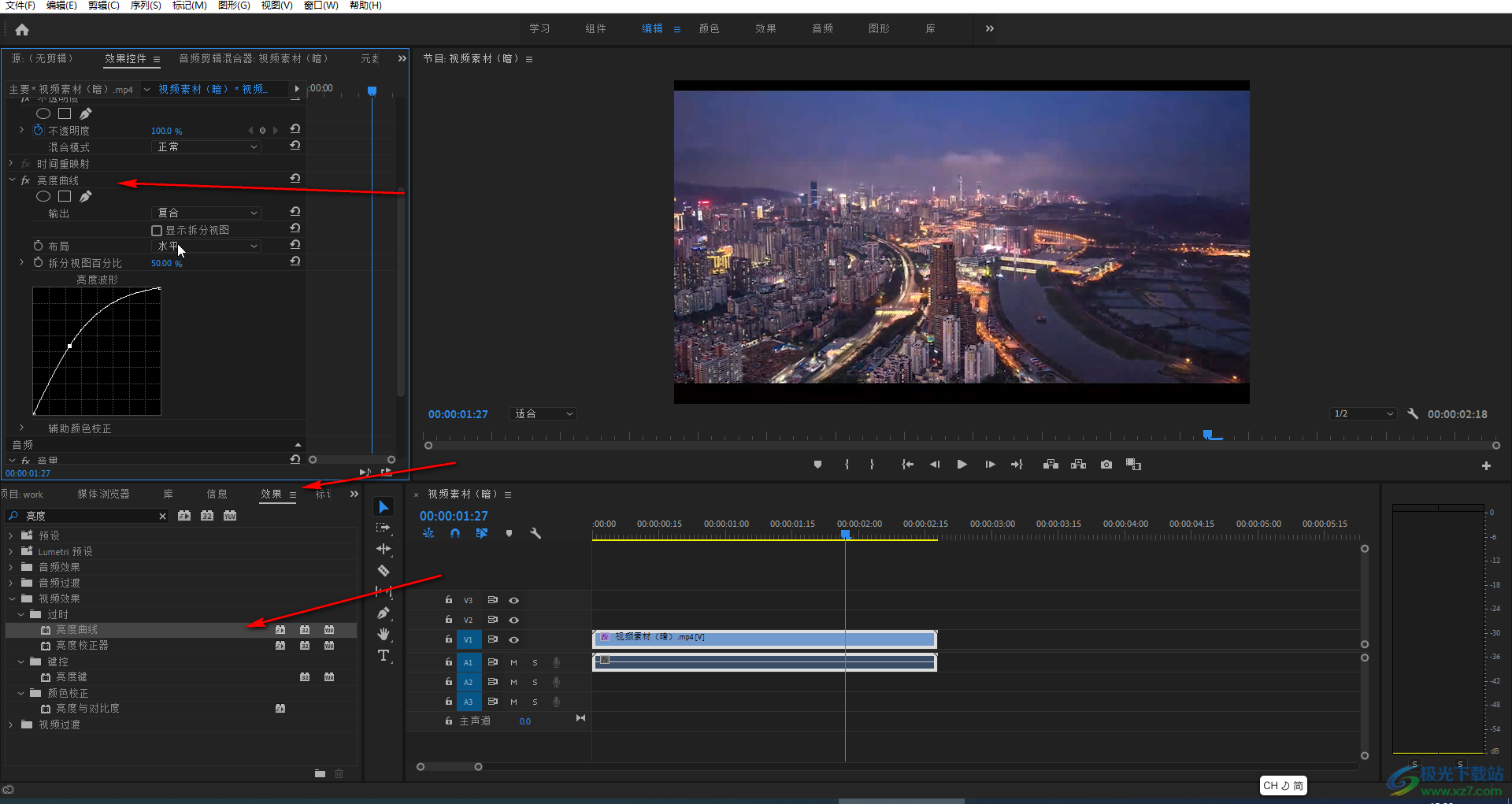1512x804 pixels.
Task: Open 布局 dropdown showing 水平
Action: [x=206, y=246]
